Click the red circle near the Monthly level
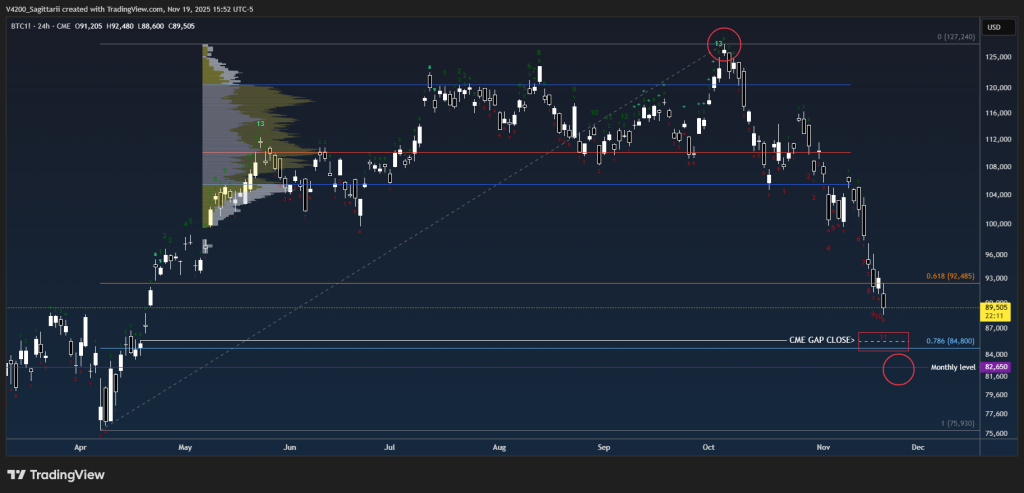This screenshot has height=493, width=1024. [x=899, y=369]
